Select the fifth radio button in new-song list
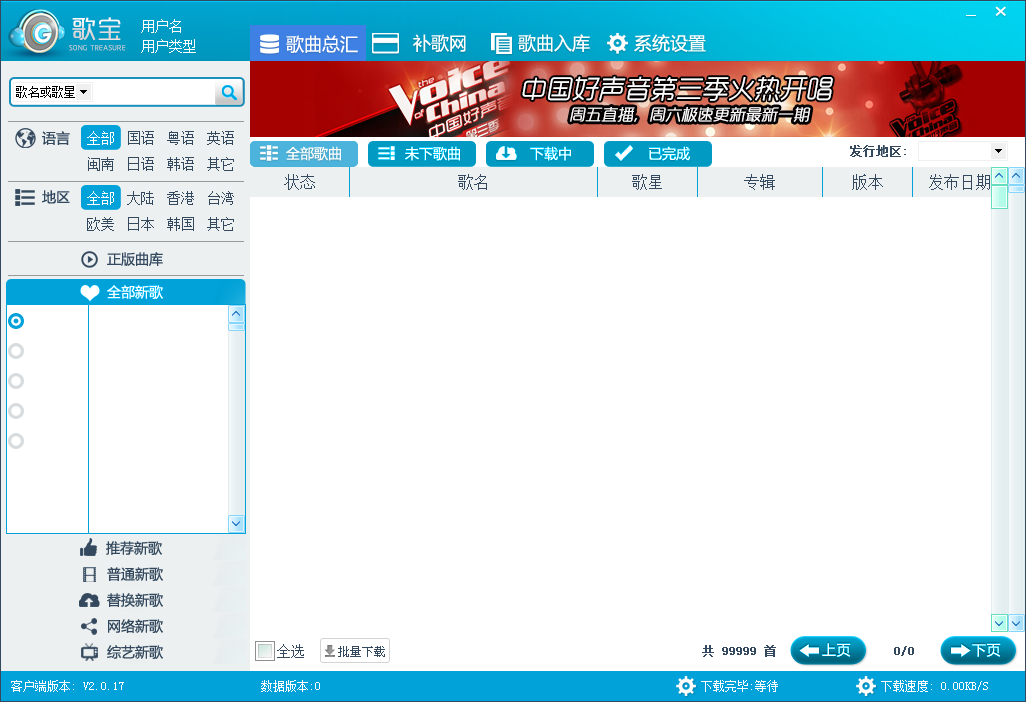This screenshot has width=1026, height=702. [16, 441]
